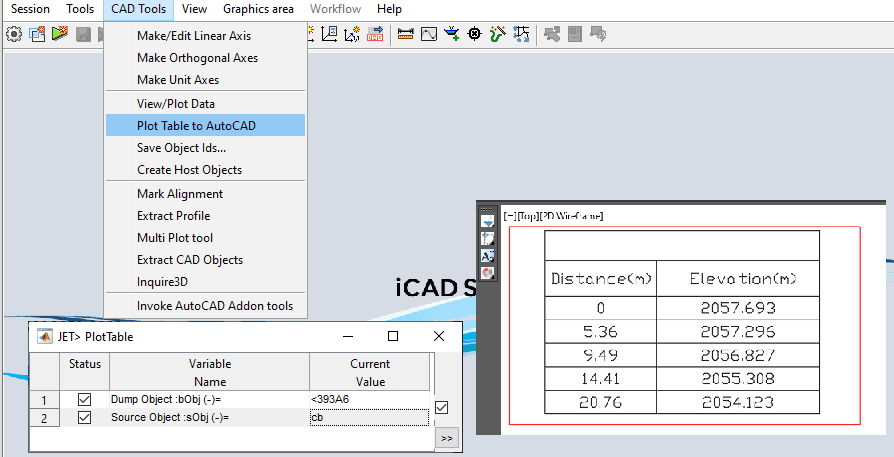894x457 pixels.
Task: Open the Graphics area menu
Action: [258, 9]
